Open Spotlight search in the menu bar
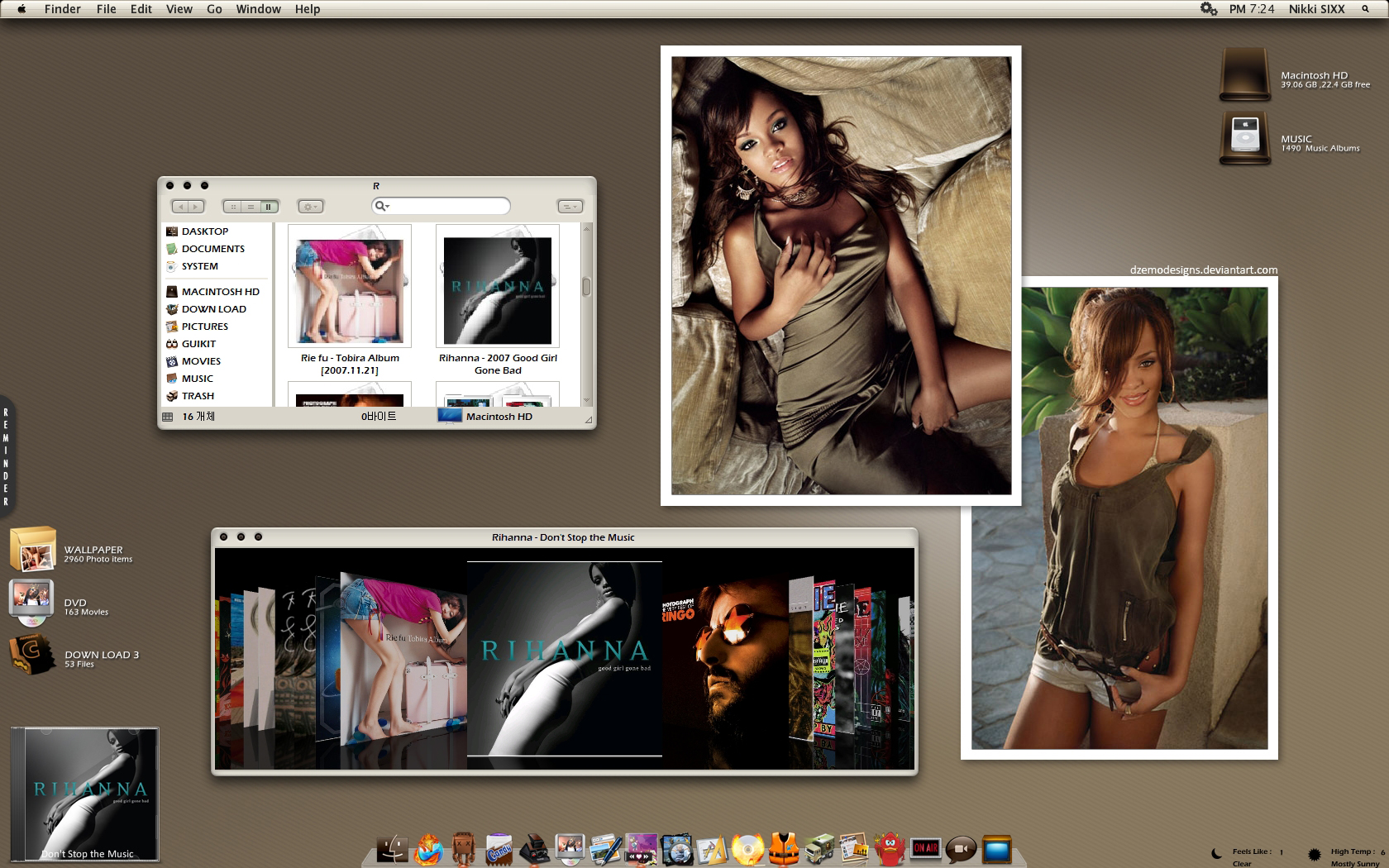 (x=1365, y=9)
